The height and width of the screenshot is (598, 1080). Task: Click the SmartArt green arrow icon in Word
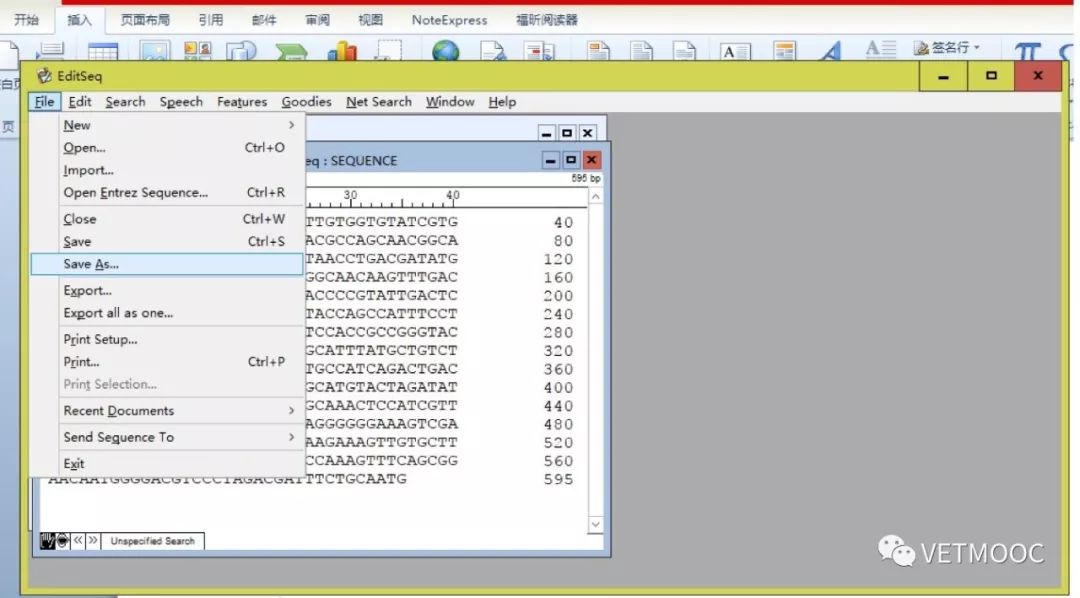(291, 52)
